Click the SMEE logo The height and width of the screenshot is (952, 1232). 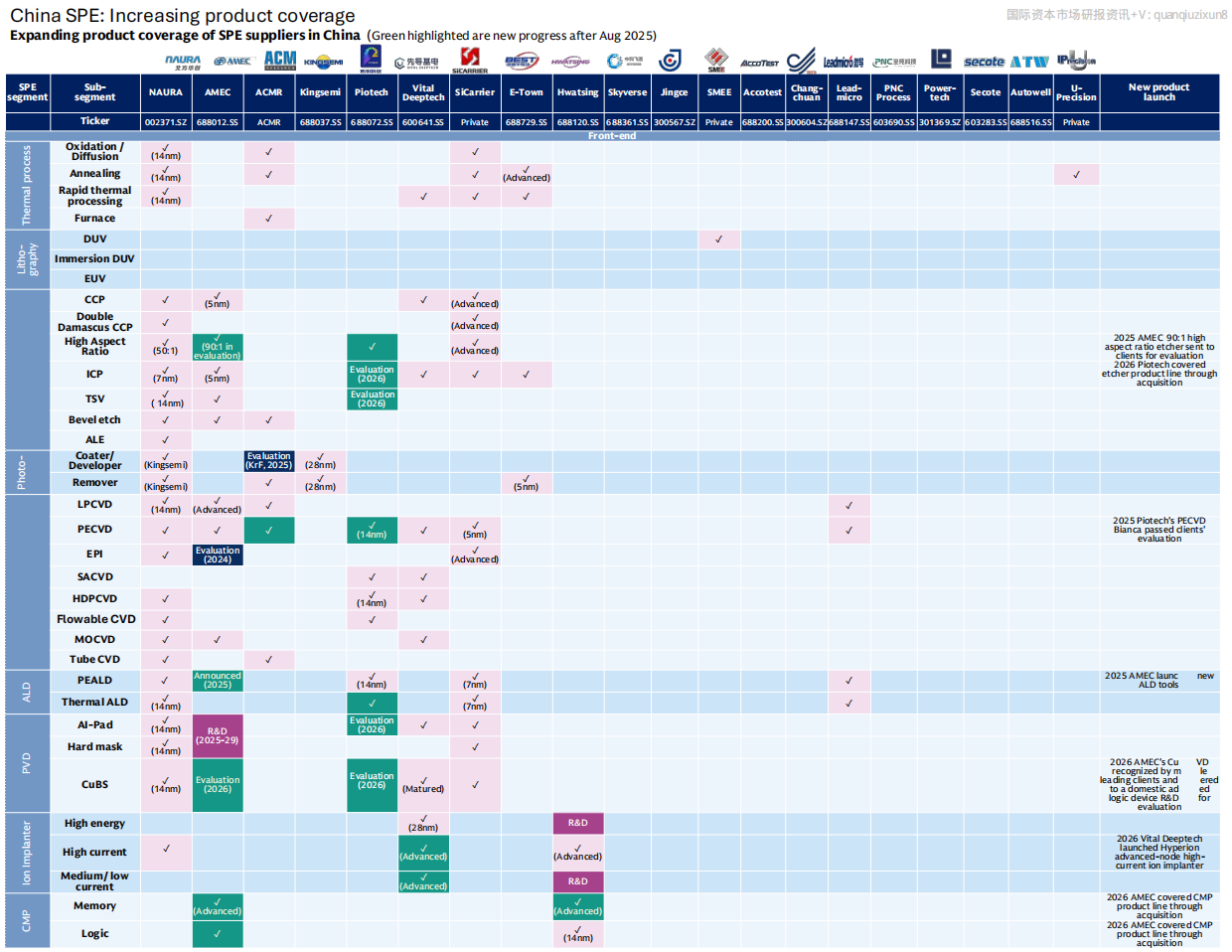tap(716, 60)
